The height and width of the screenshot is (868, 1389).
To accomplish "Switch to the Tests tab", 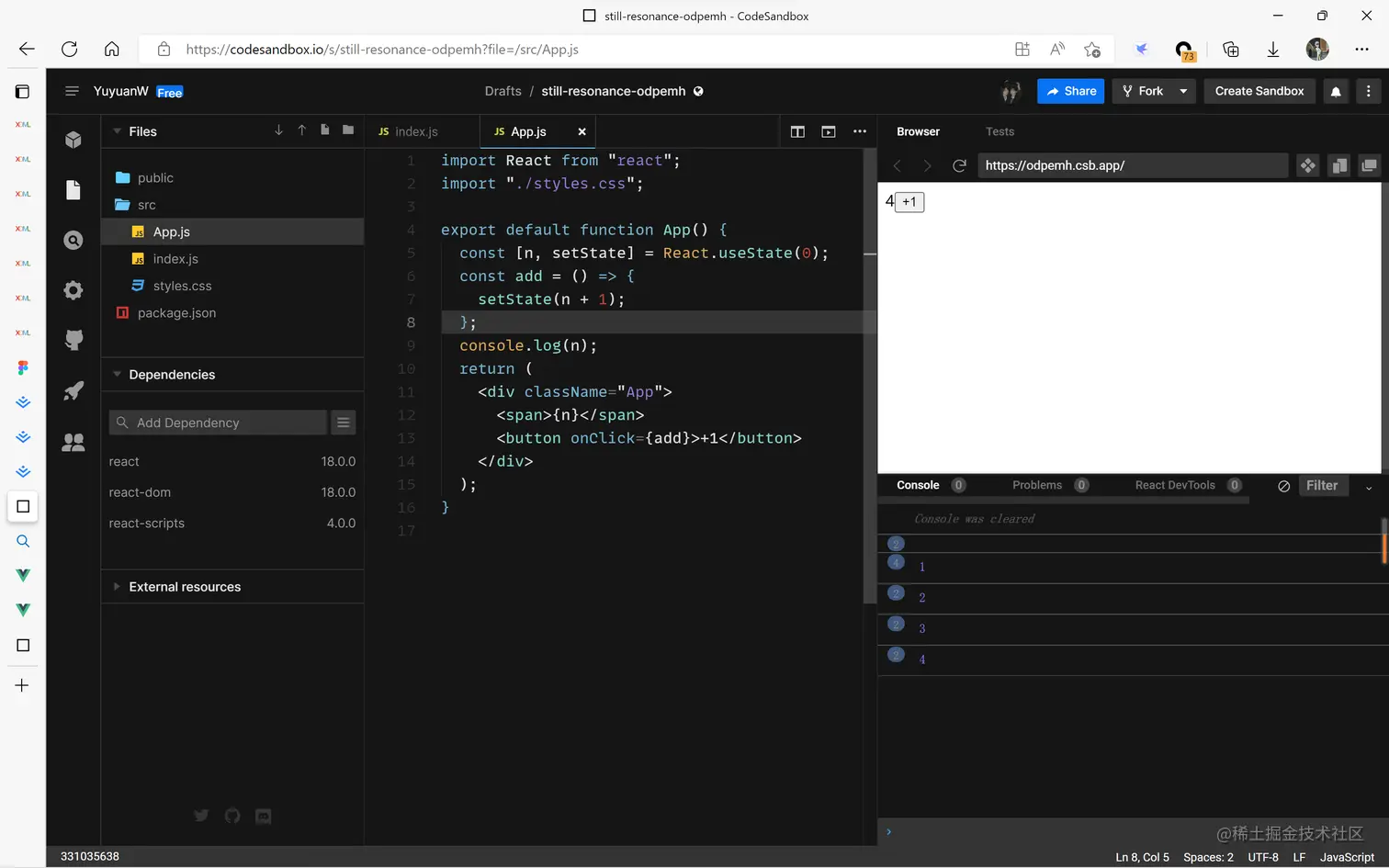I will (x=999, y=131).
